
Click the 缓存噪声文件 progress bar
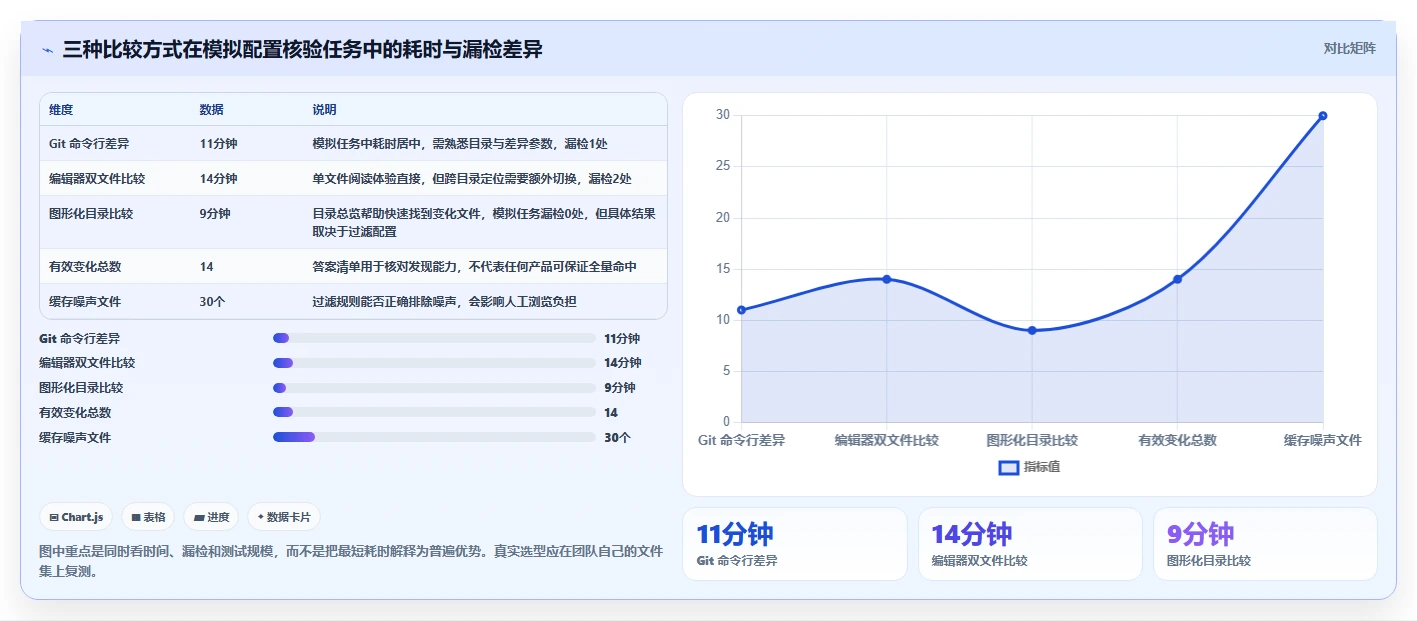(434, 437)
